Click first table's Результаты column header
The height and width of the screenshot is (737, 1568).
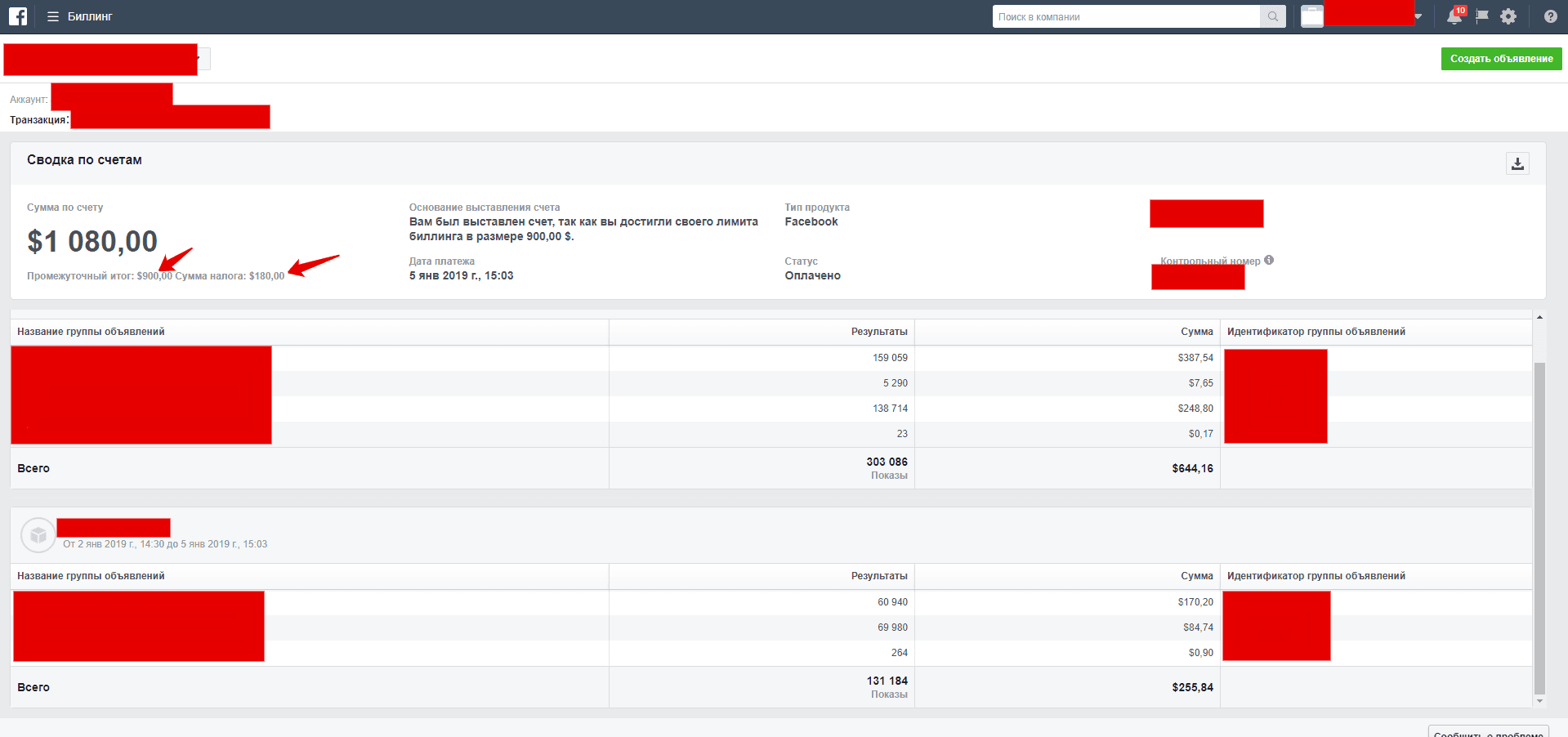coord(879,332)
